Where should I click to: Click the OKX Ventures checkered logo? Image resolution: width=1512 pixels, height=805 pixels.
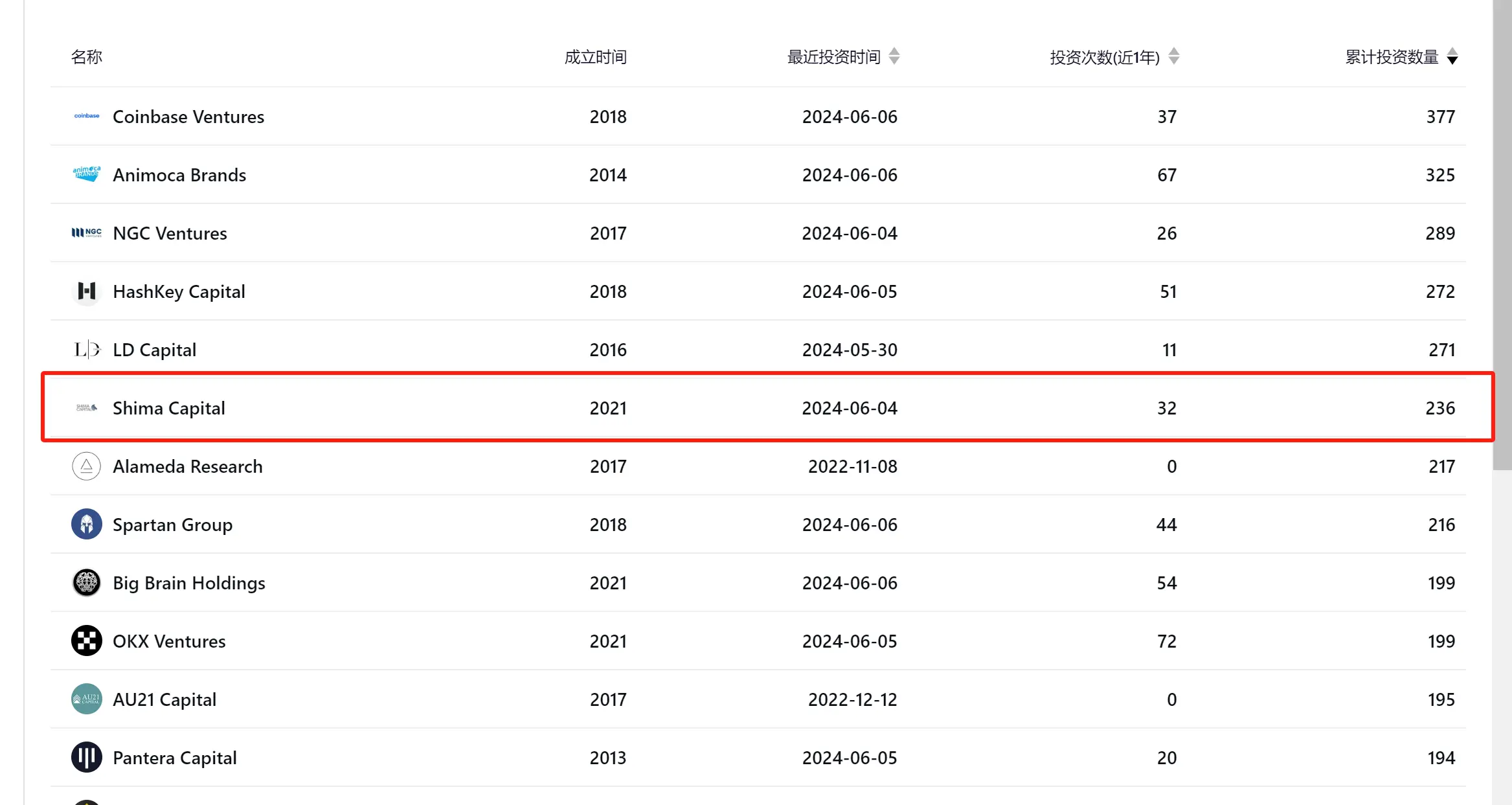(x=86, y=641)
